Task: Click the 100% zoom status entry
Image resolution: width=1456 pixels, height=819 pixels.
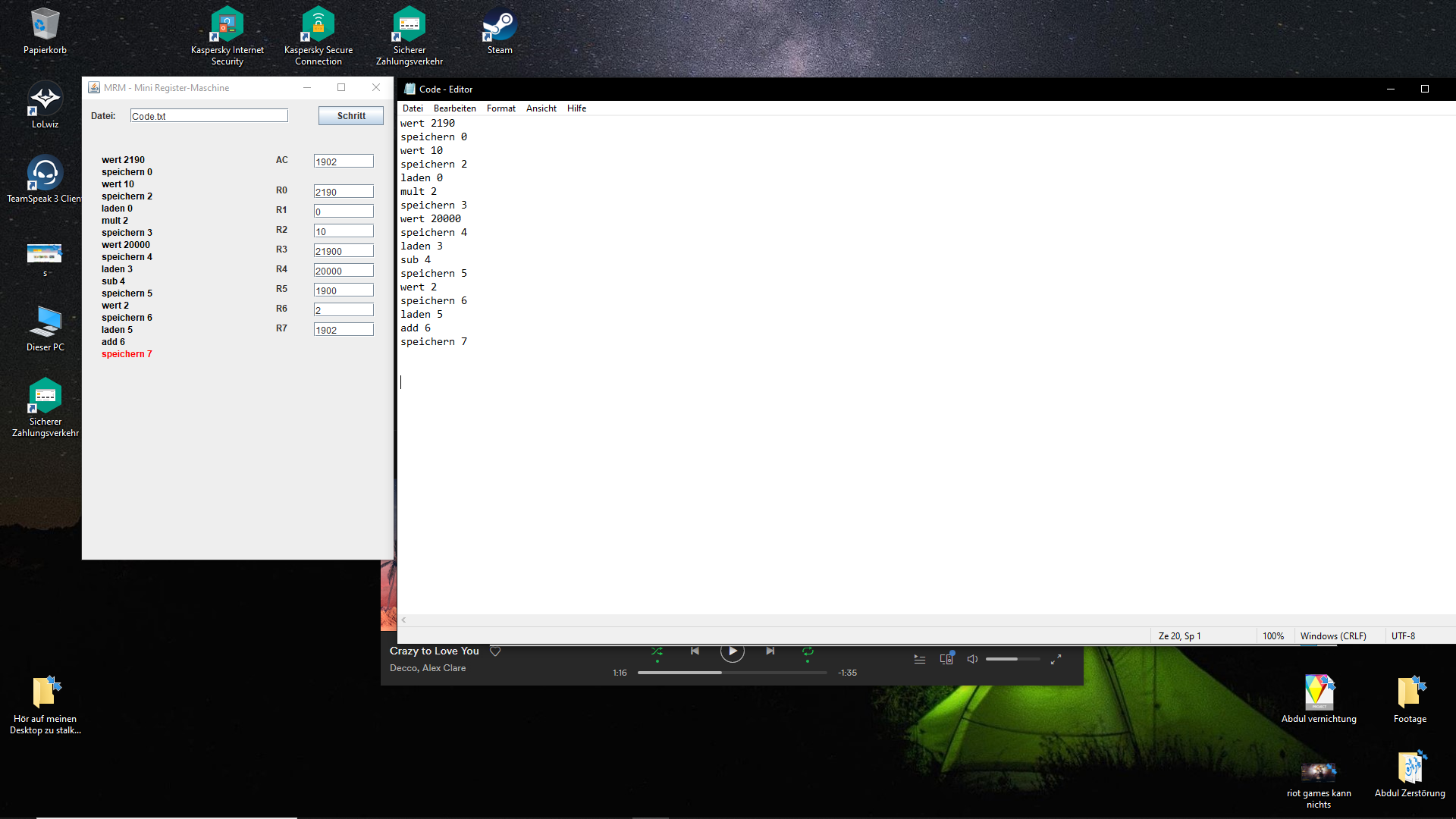Action: coord(1273,636)
